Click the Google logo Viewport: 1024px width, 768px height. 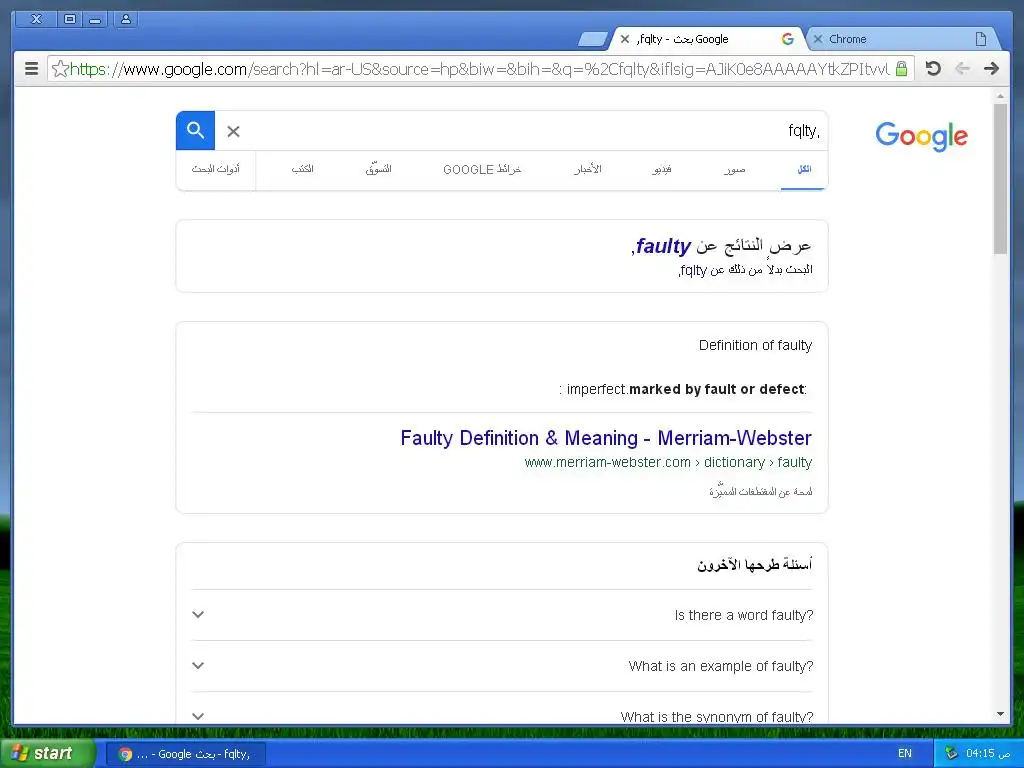click(x=921, y=136)
